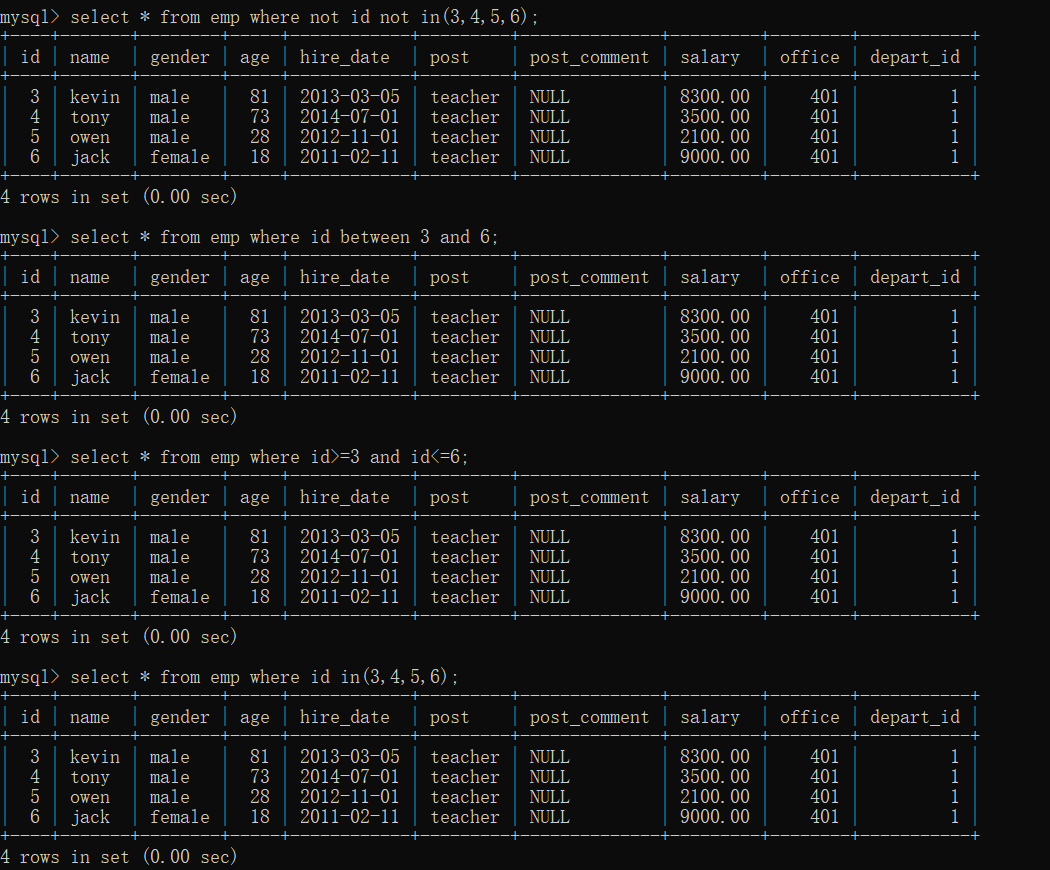Image resolution: width=1050 pixels, height=870 pixels.
Task: Click "post_comment" header in the last result table
Action: click(589, 717)
